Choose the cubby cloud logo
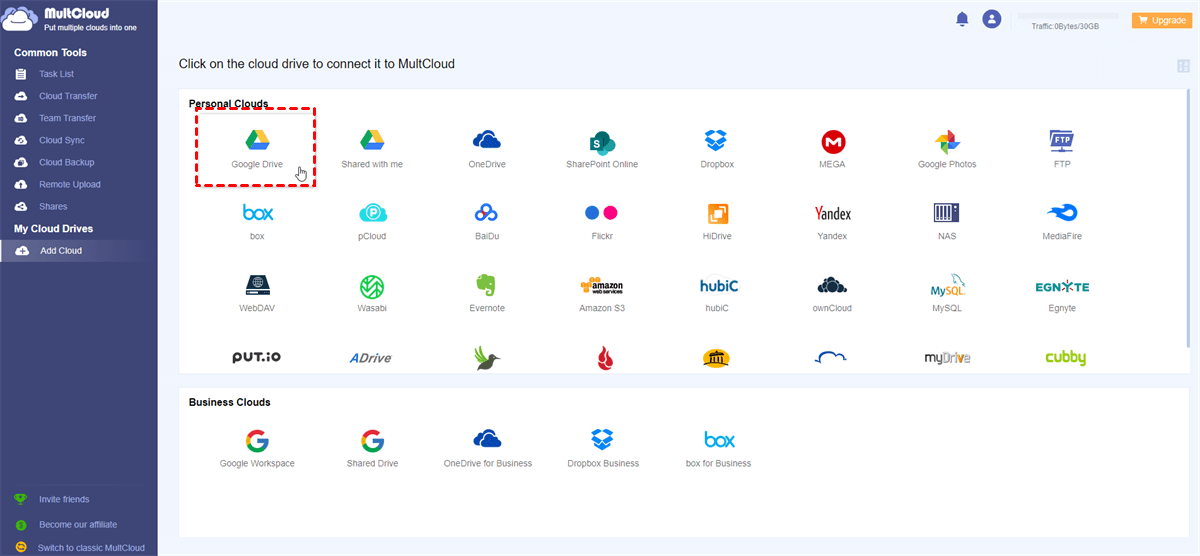1200x556 pixels. click(1065, 358)
